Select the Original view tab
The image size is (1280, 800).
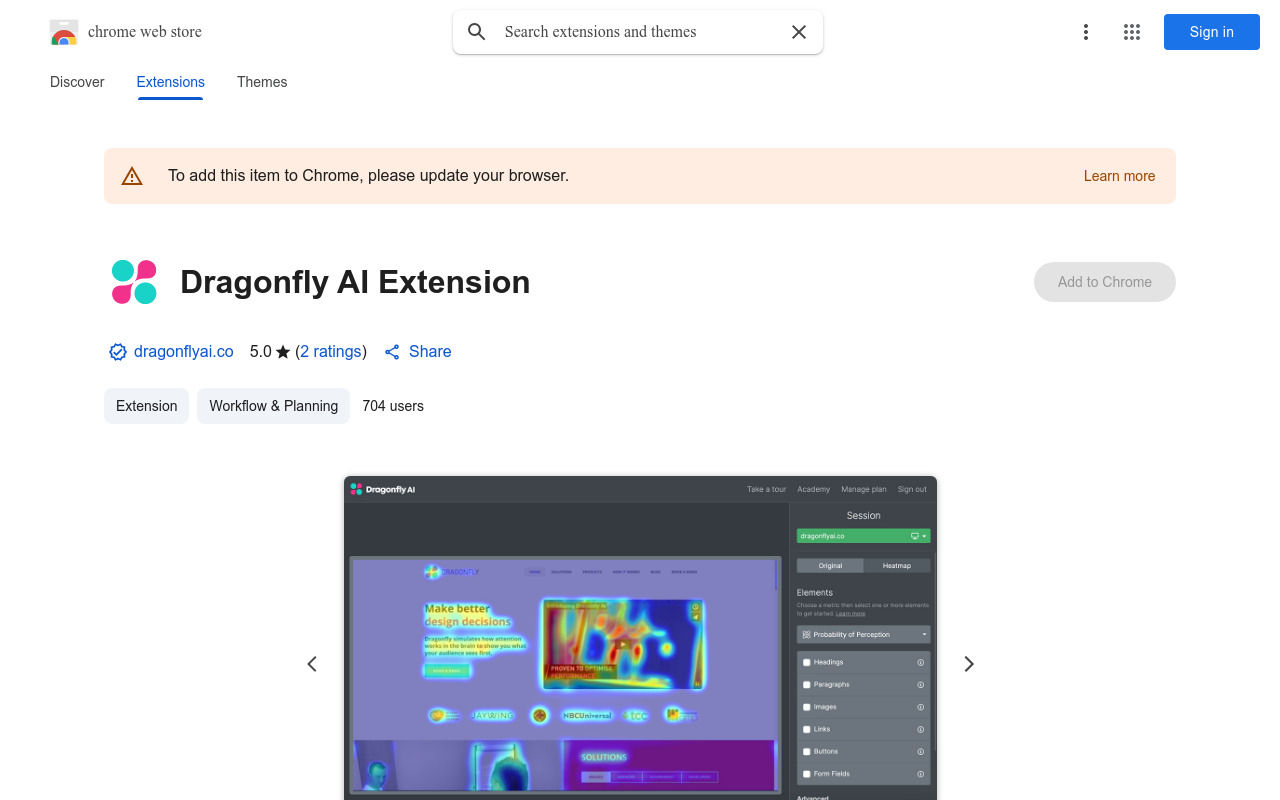(x=830, y=565)
